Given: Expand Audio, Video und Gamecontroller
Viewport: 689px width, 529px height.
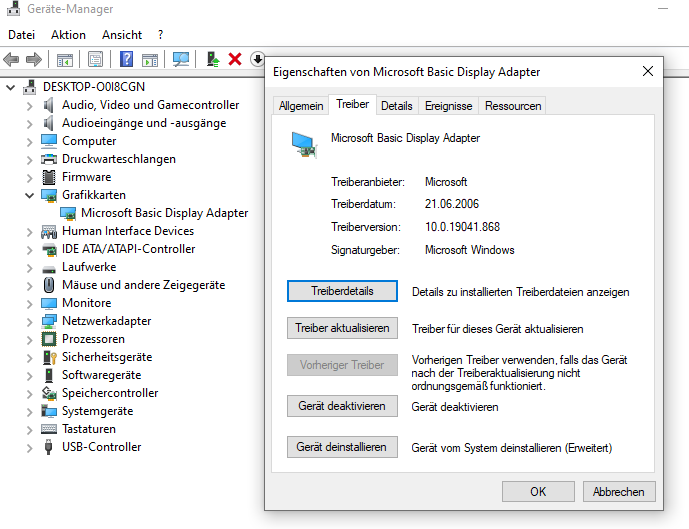Looking at the screenshot, I should pos(29,105).
